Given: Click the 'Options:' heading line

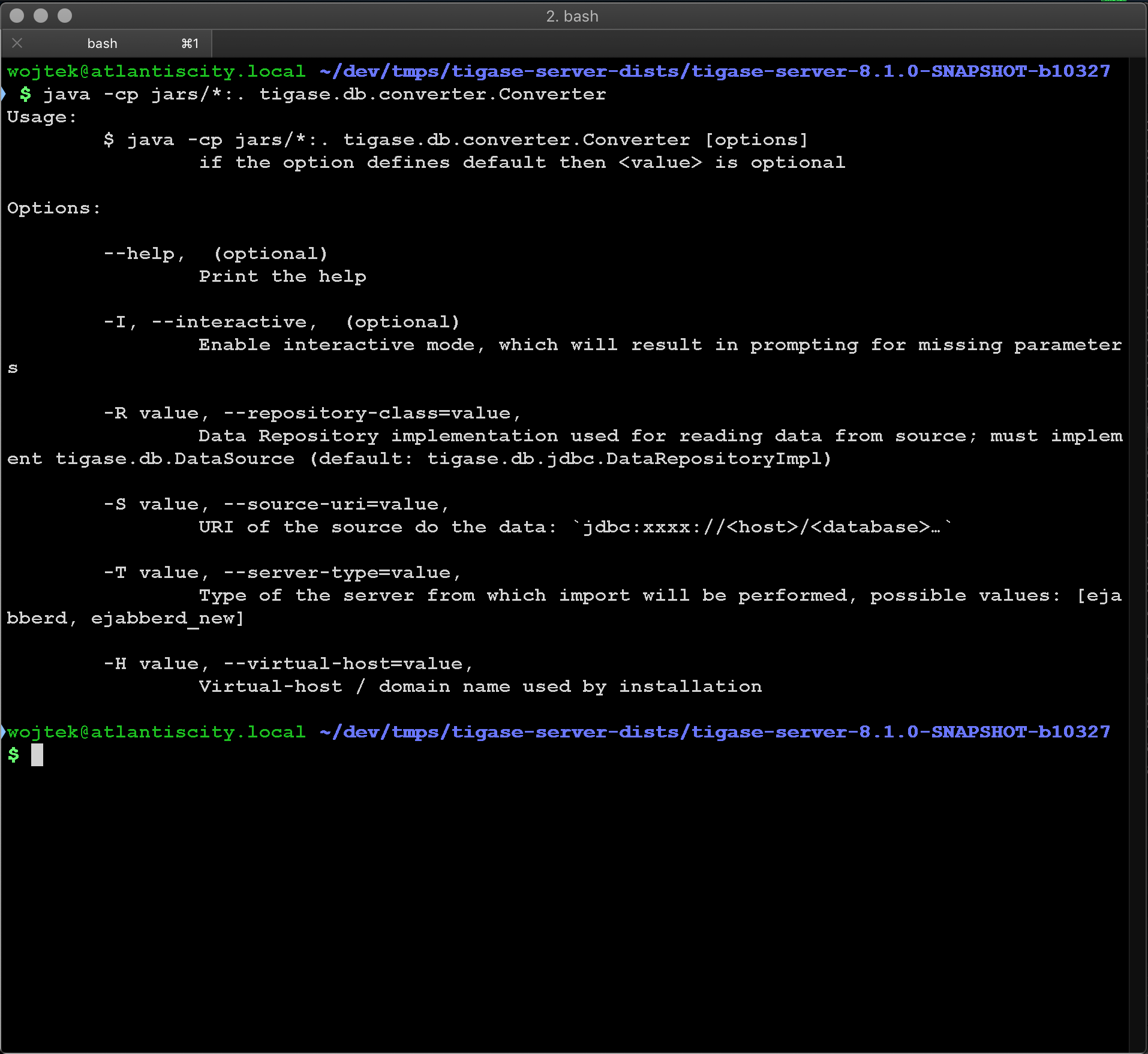Looking at the screenshot, I should pos(54,208).
